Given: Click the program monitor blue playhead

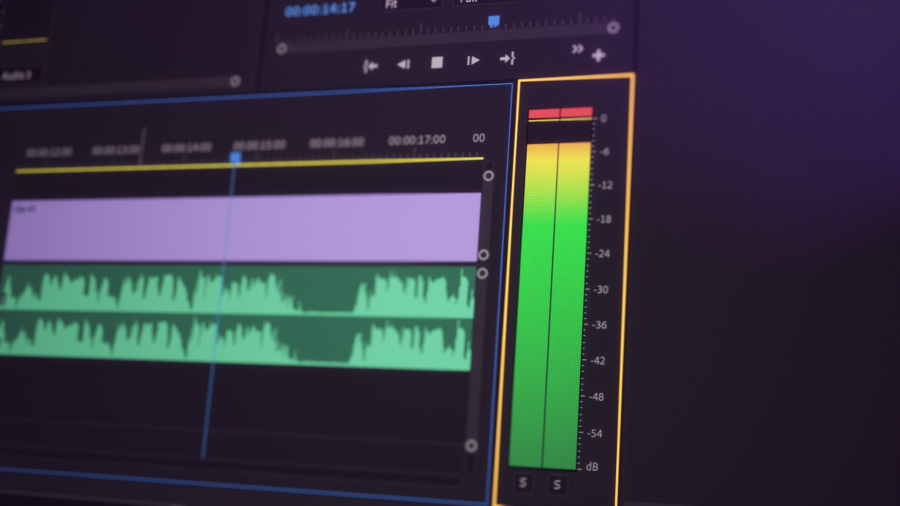Looking at the screenshot, I should tap(494, 22).
